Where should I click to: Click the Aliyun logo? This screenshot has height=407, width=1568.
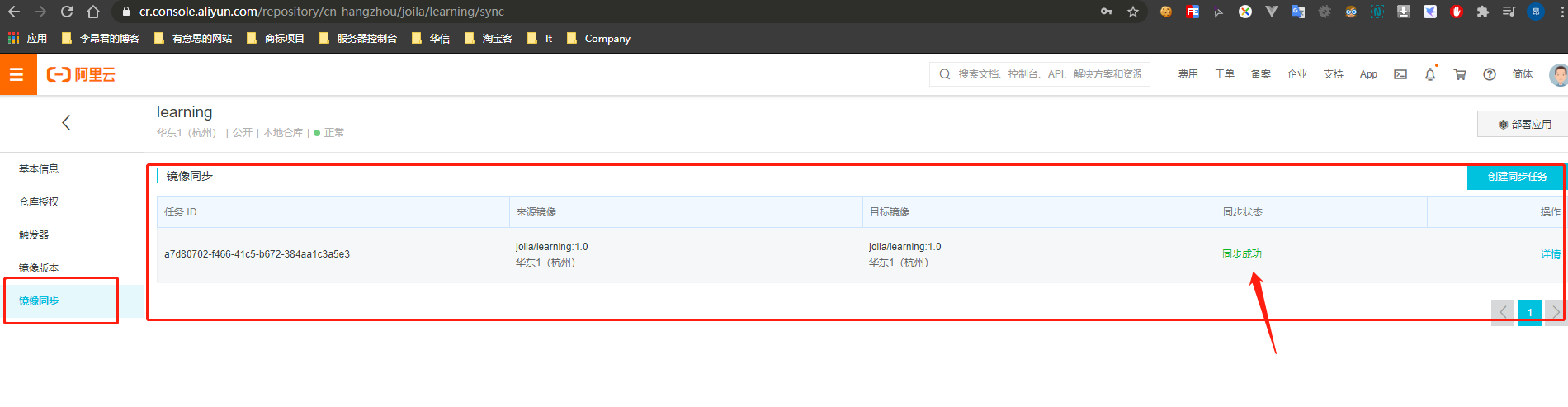(x=81, y=75)
